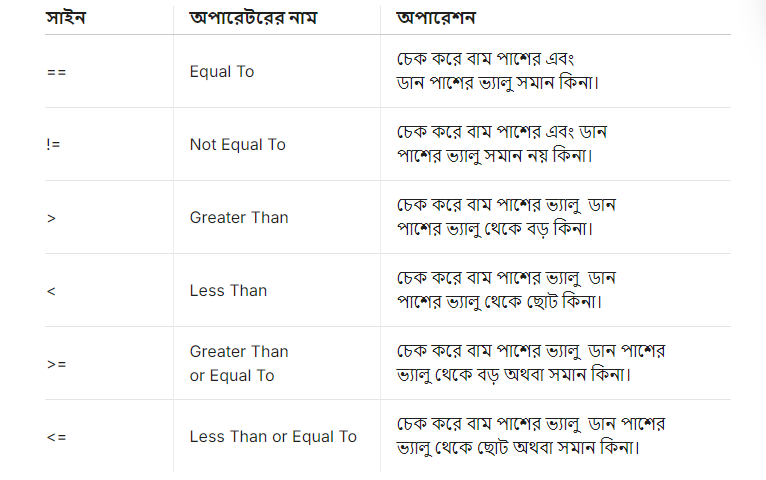
Task: Click the <= sign cell
Action: 56,437
